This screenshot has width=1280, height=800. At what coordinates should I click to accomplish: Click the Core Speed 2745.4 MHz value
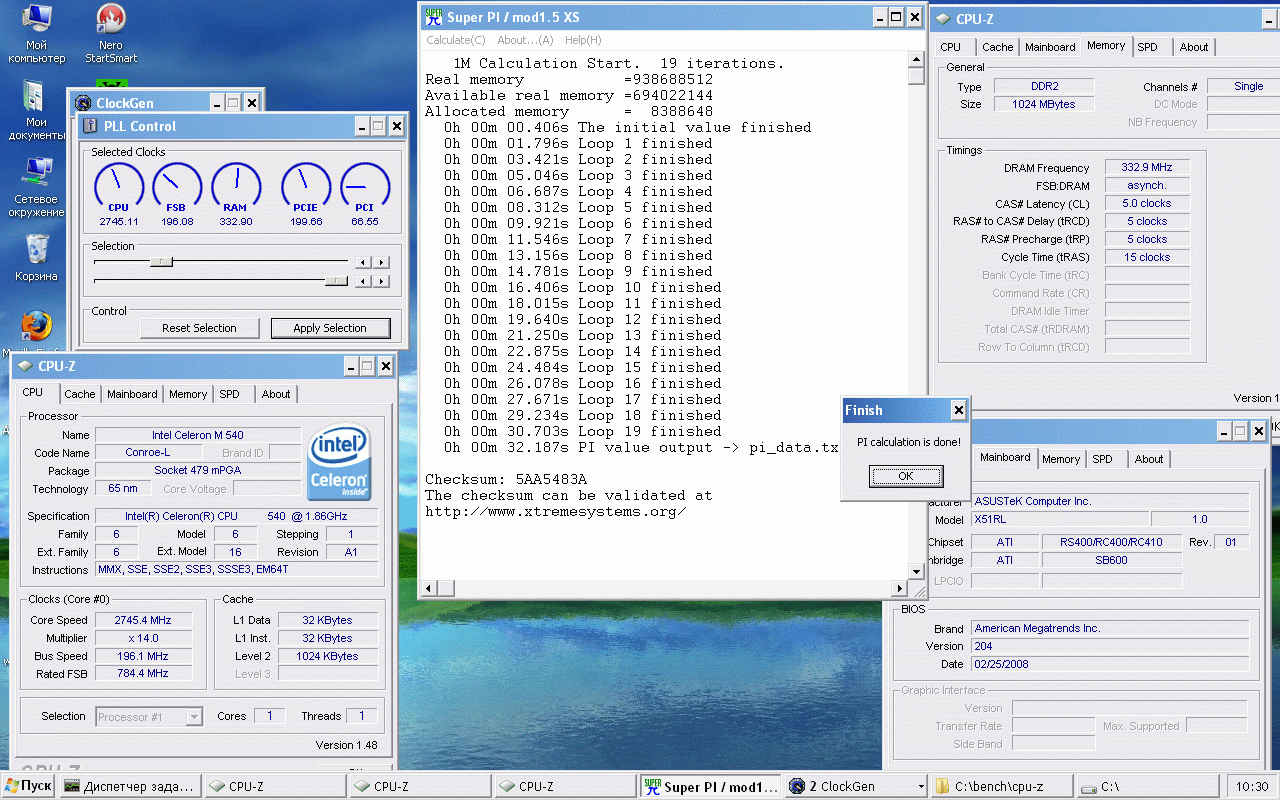click(143, 620)
